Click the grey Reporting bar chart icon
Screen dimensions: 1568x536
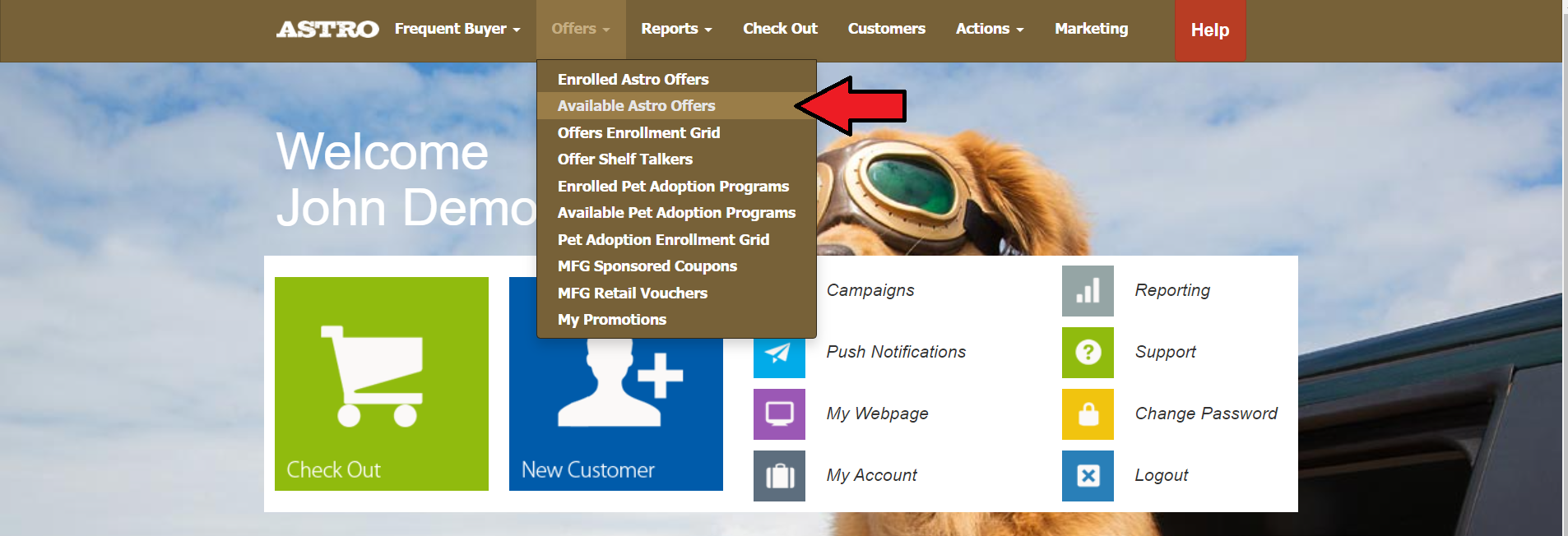(x=1087, y=291)
